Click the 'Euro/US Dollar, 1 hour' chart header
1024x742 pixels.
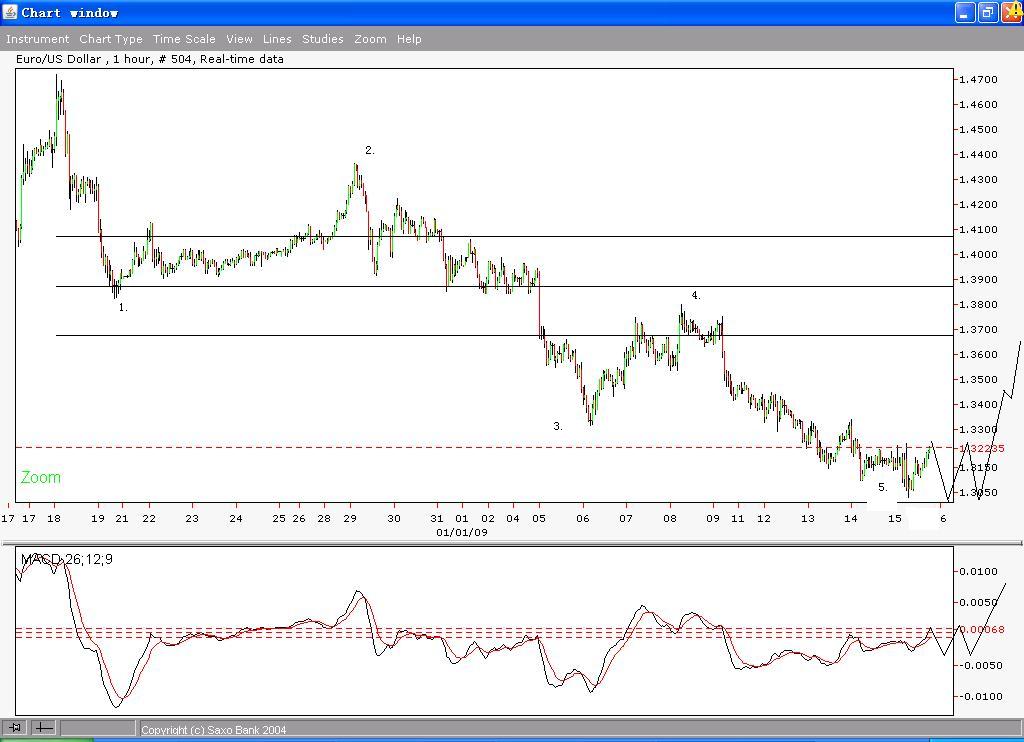[150, 59]
